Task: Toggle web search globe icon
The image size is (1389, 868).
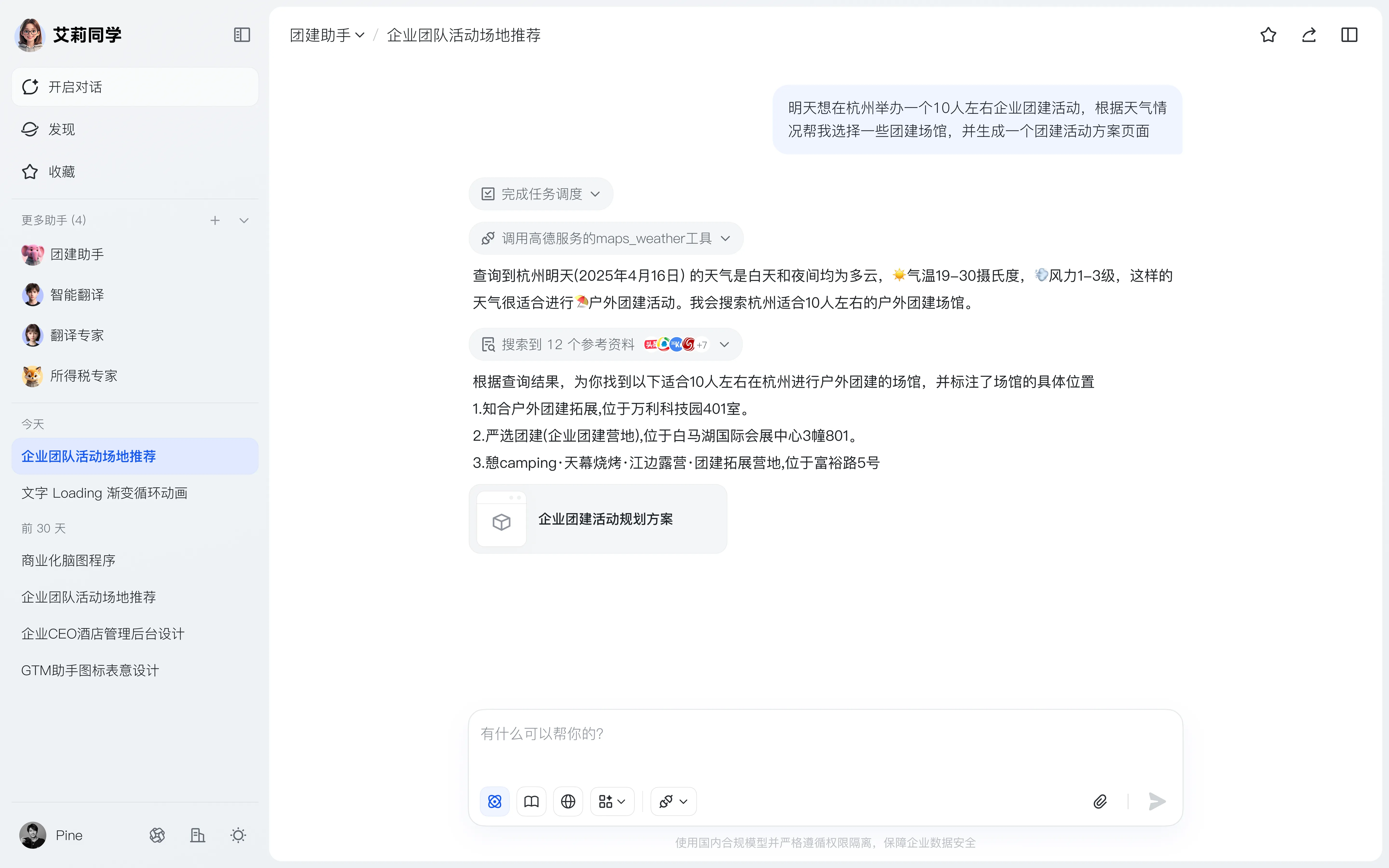Action: point(568,801)
